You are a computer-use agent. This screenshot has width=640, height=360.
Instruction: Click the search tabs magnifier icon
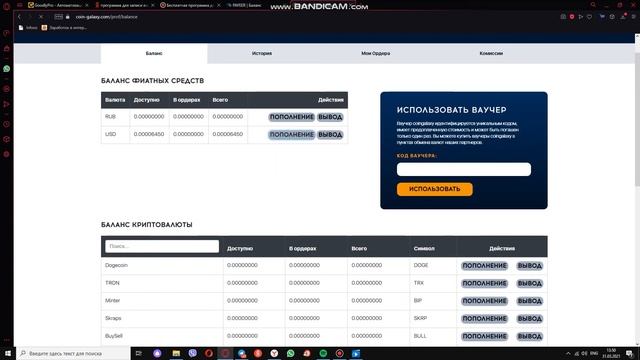593,5
